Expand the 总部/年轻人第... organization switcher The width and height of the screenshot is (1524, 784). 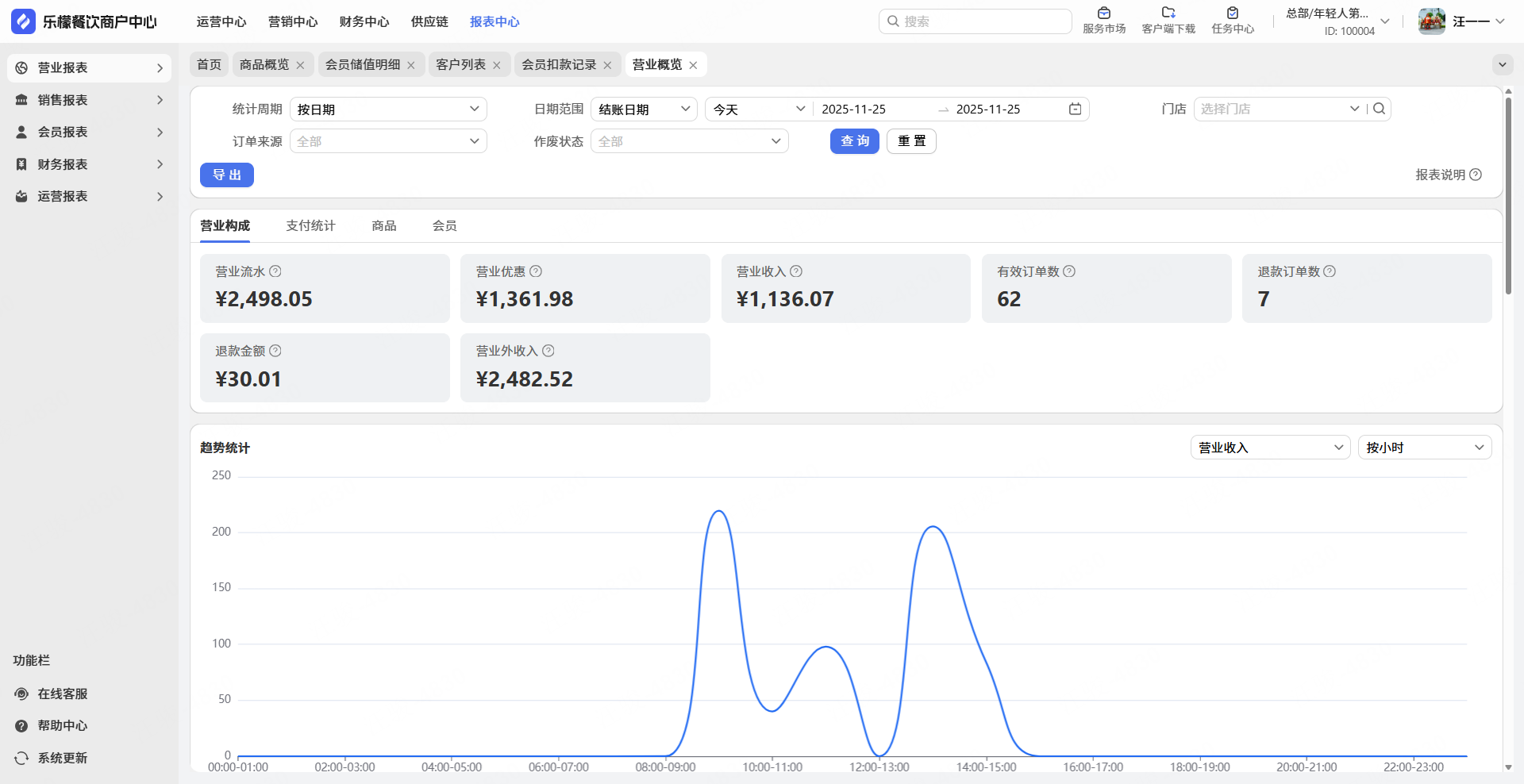1385,21
